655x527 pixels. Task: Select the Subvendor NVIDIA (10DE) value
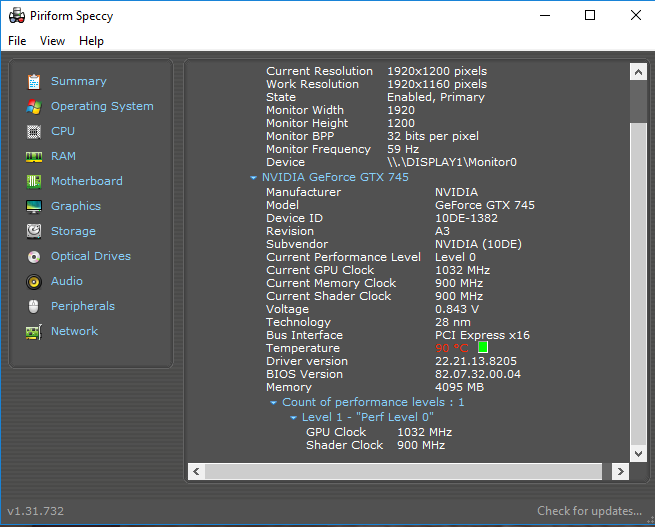coord(478,244)
